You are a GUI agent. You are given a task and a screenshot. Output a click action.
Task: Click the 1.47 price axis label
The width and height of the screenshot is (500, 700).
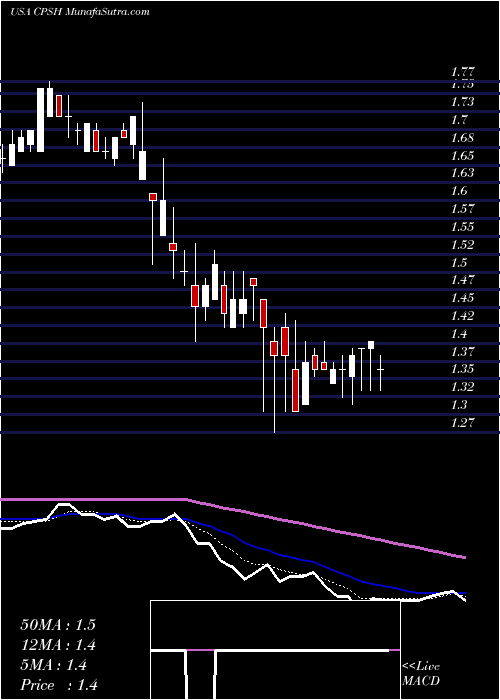point(462,280)
